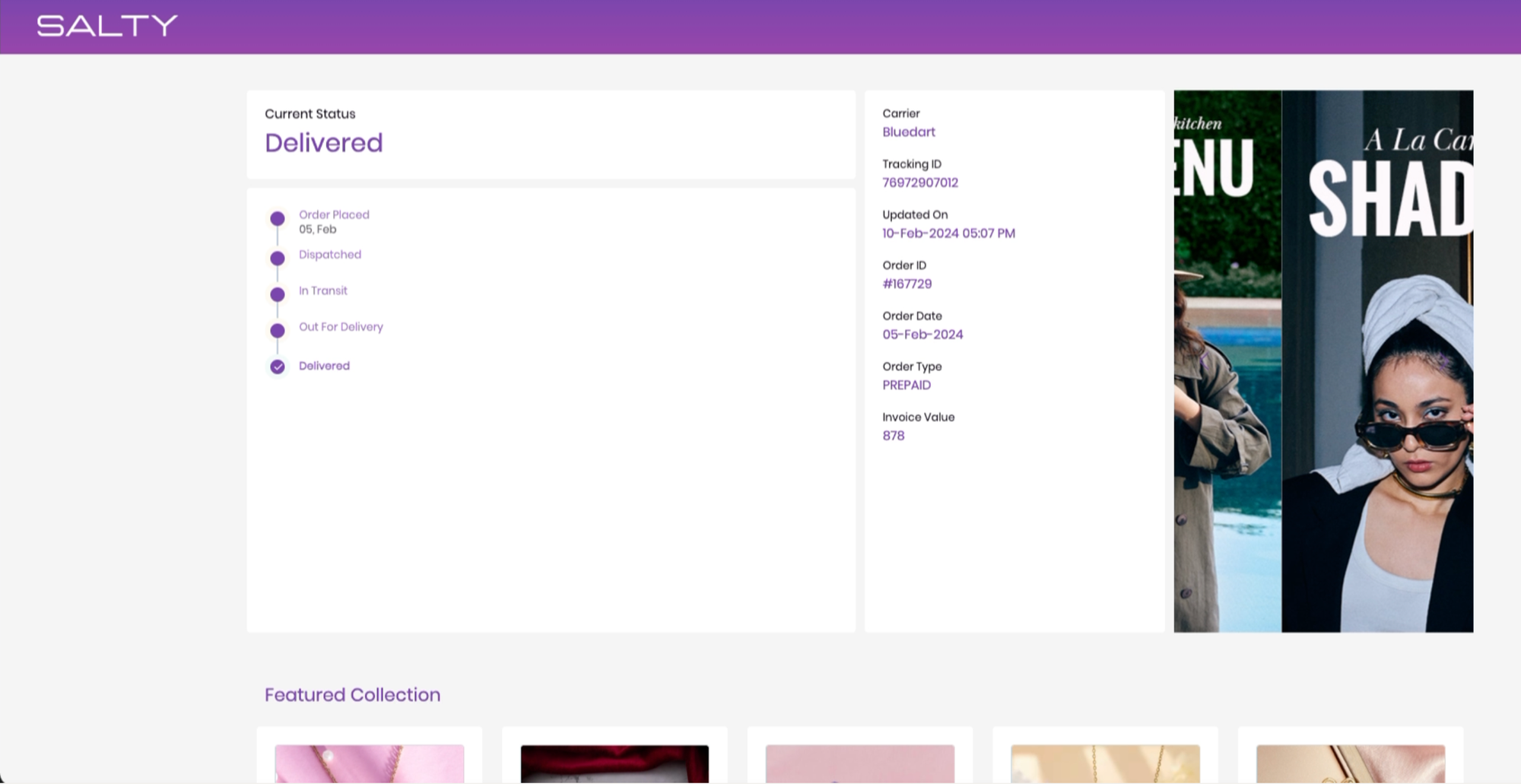1521x784 pixels.
Task: Click the Featured Collection heading
Action: click(x=352, y=695)
